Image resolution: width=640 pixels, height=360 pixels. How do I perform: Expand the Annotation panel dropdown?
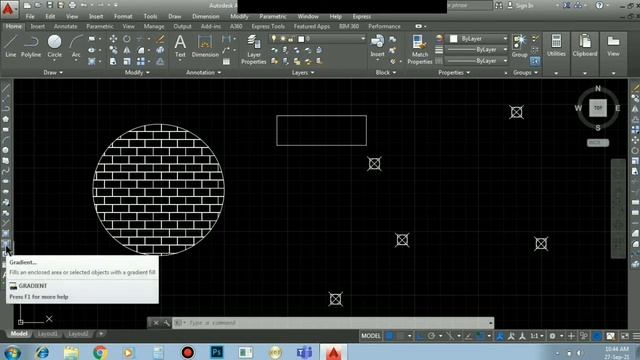203,72
